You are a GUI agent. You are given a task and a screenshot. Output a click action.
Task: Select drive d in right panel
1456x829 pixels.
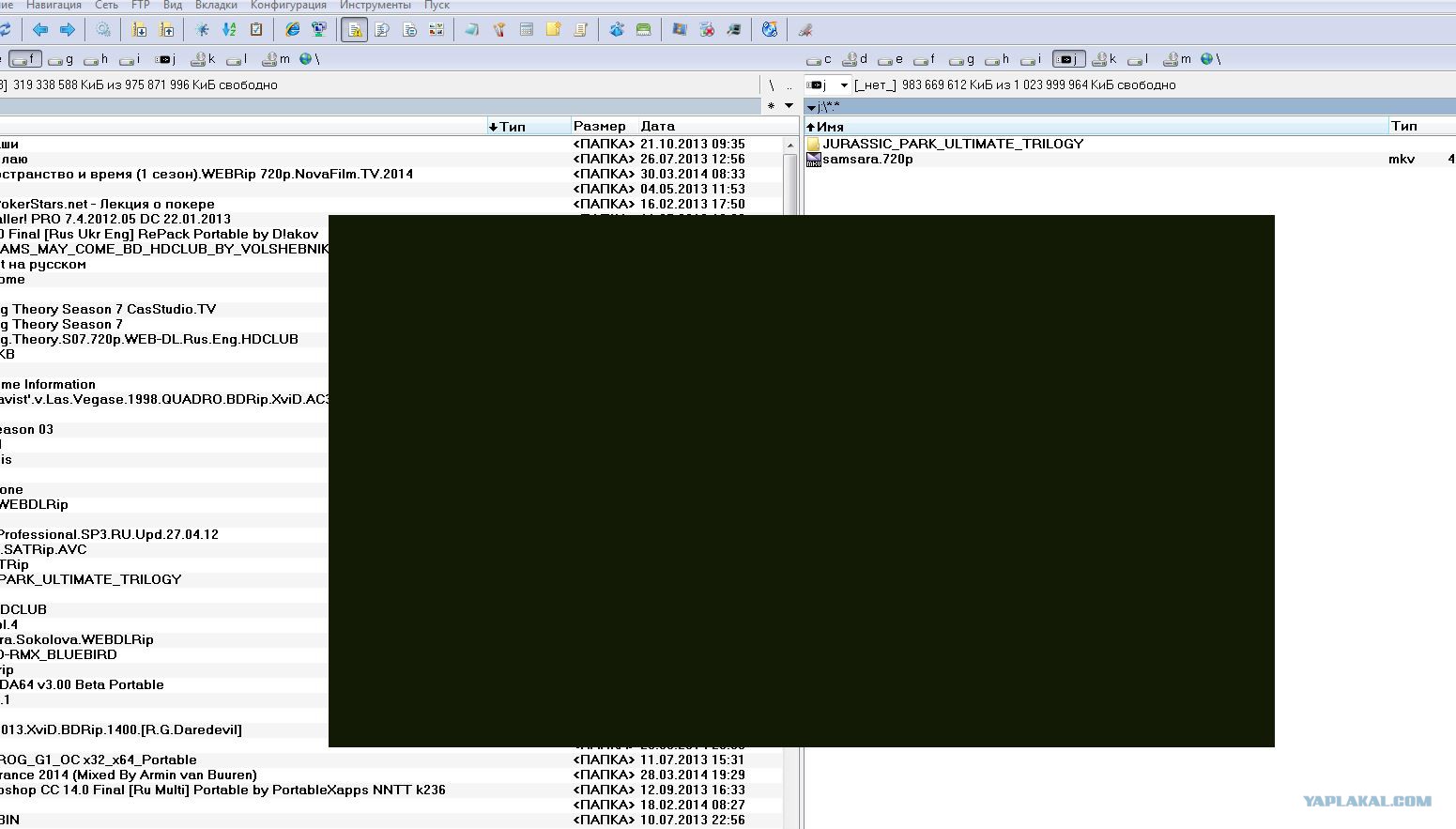855,59
